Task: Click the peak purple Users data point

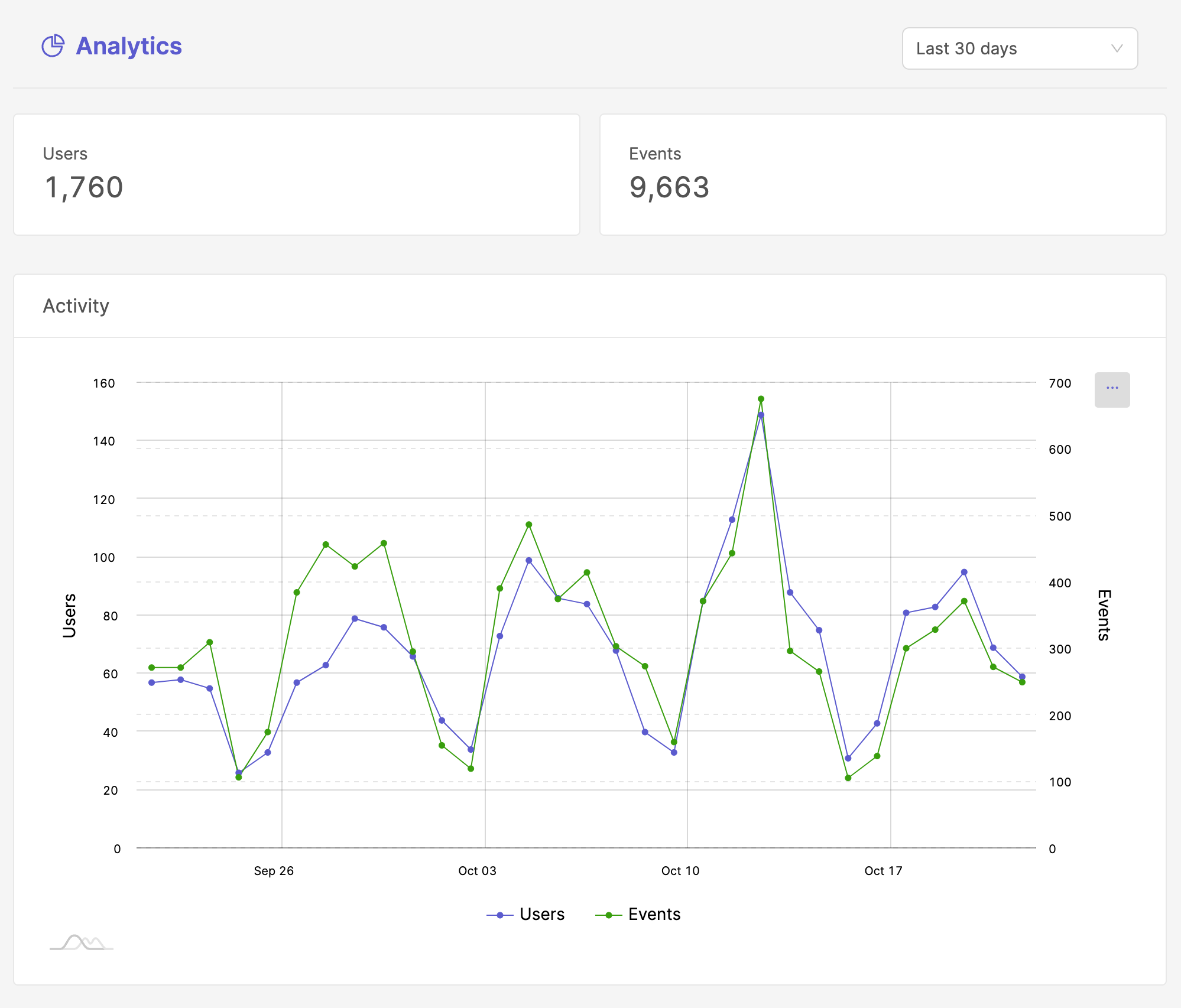Action: [761, 415]
